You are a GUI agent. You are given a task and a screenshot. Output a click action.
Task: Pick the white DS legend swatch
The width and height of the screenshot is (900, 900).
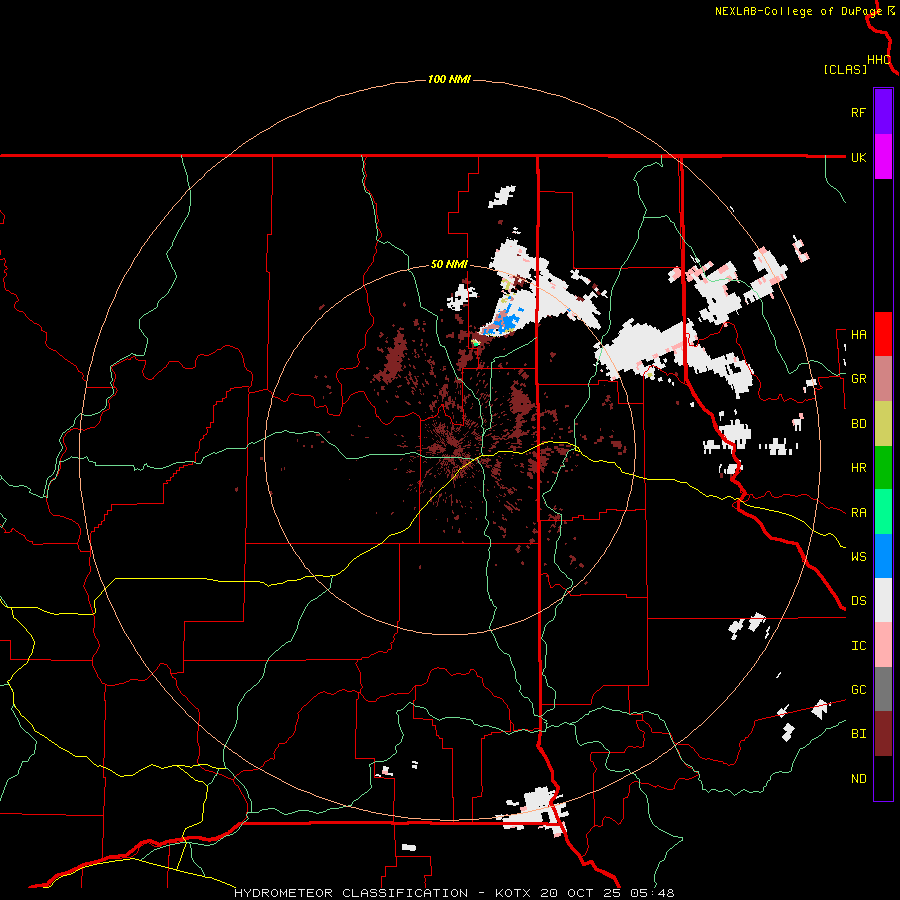point(883,600)
